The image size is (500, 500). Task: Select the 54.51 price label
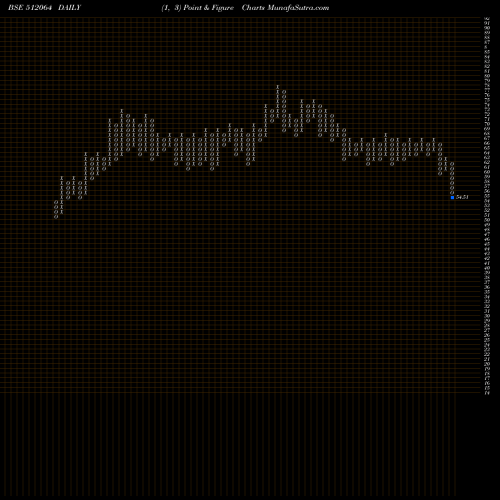pyautogui.click(x=462, y=197)
